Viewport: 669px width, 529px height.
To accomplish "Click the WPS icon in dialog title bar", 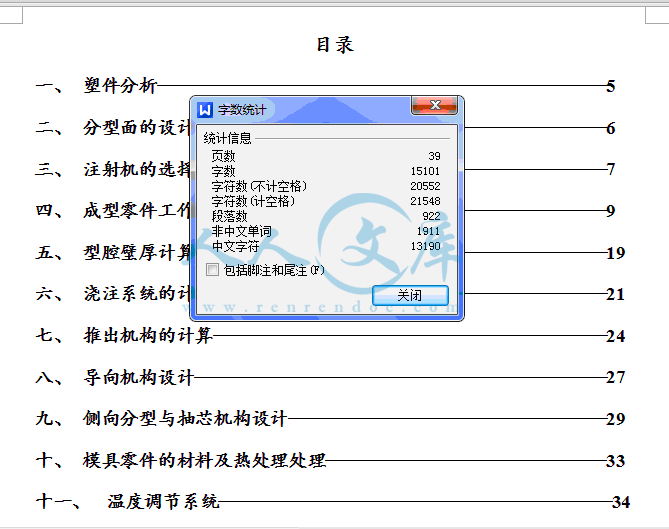I will 205,110.
